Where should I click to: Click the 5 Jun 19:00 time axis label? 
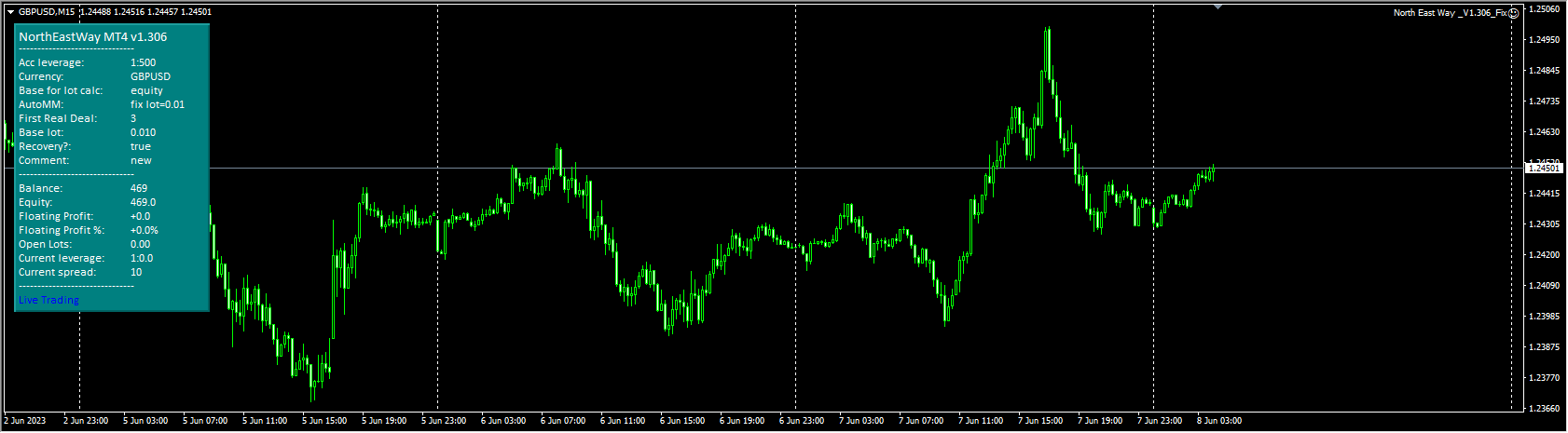point(384,421)
